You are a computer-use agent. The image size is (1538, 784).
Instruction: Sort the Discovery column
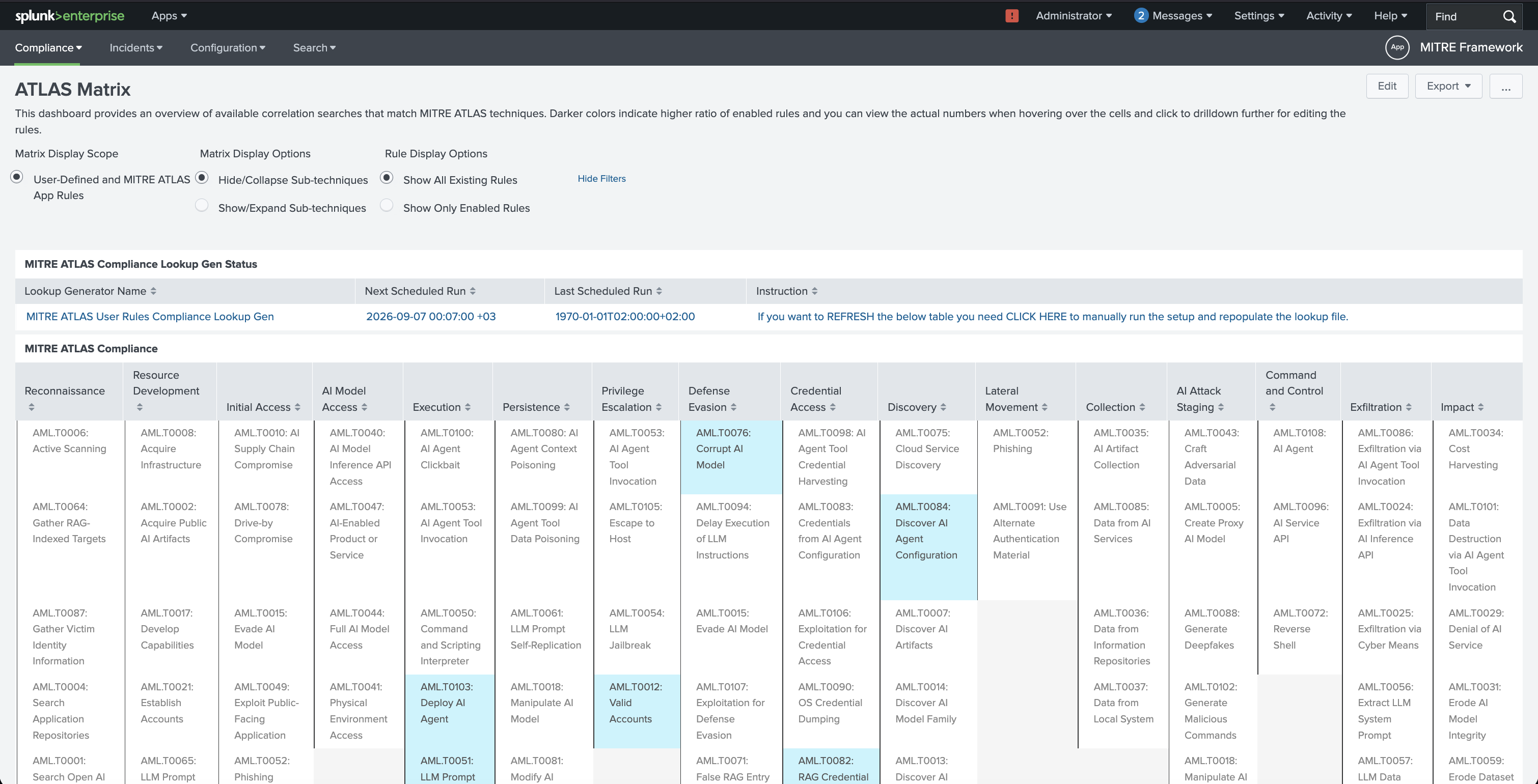pos(943,407)
